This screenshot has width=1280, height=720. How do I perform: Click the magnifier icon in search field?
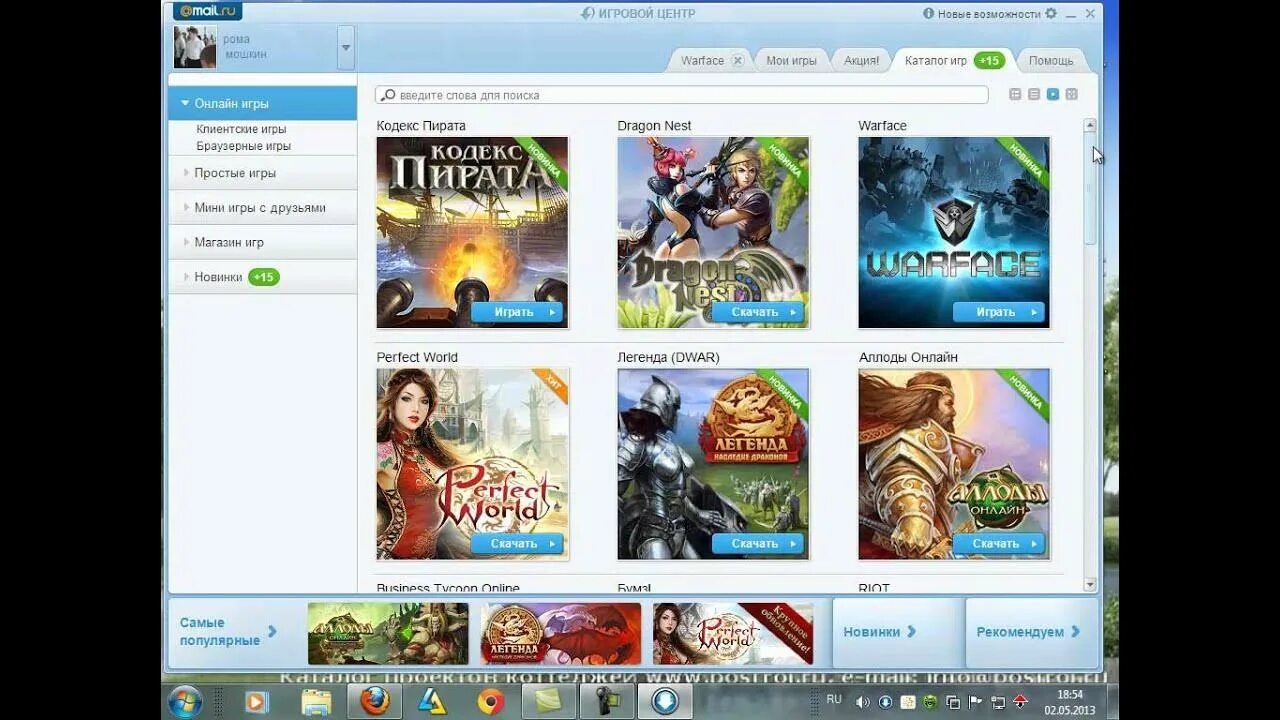[x=388, y=95]
